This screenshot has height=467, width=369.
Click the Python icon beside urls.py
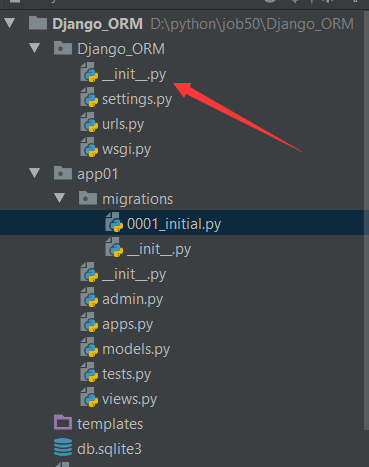pyautogui.click(x=89, y=123)
